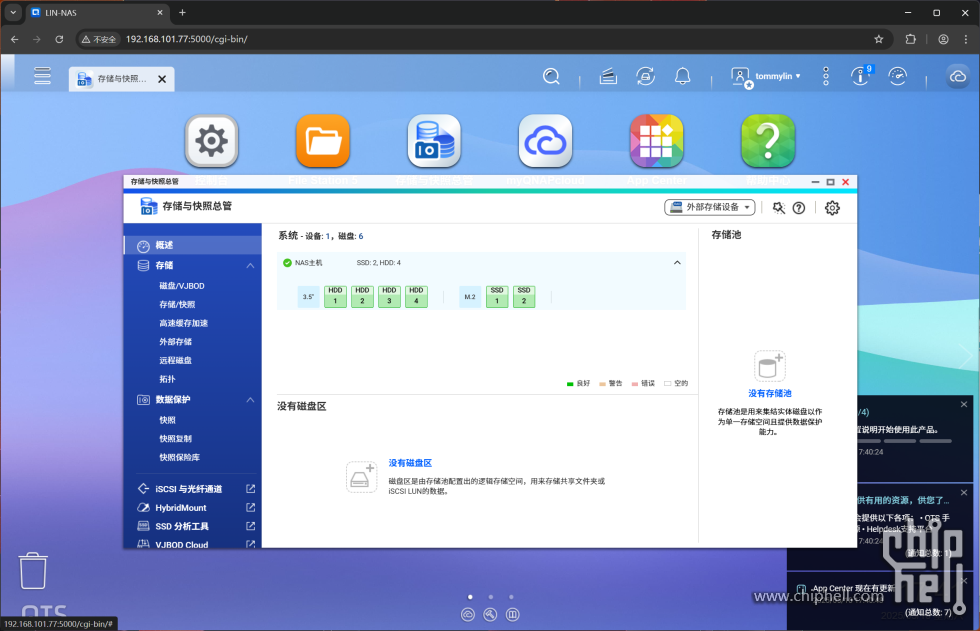Collapse the 存储 sidebar section
The height and width of the screenshot is (631, 980).
point(250,266)
